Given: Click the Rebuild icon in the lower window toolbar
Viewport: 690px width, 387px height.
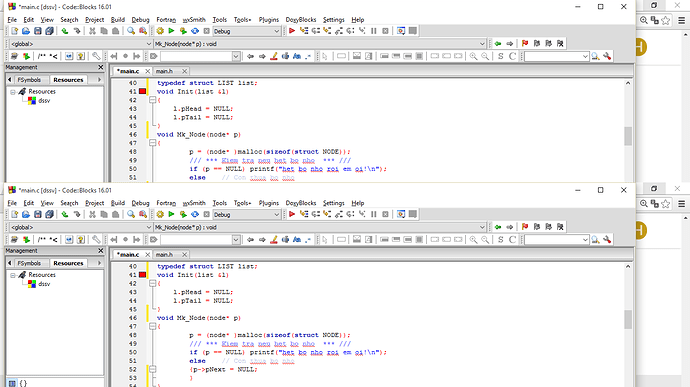Looking at the screenshot, I should (x=195, y=214).
